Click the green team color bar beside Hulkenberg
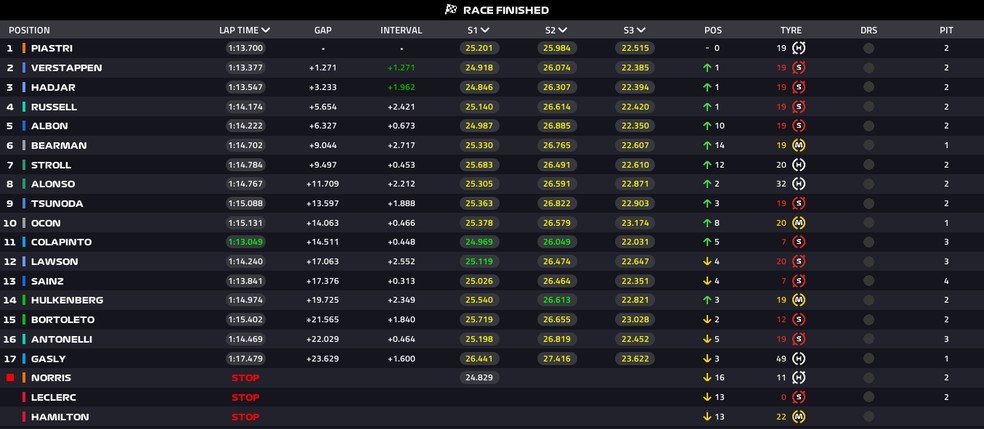 [24, 300]
